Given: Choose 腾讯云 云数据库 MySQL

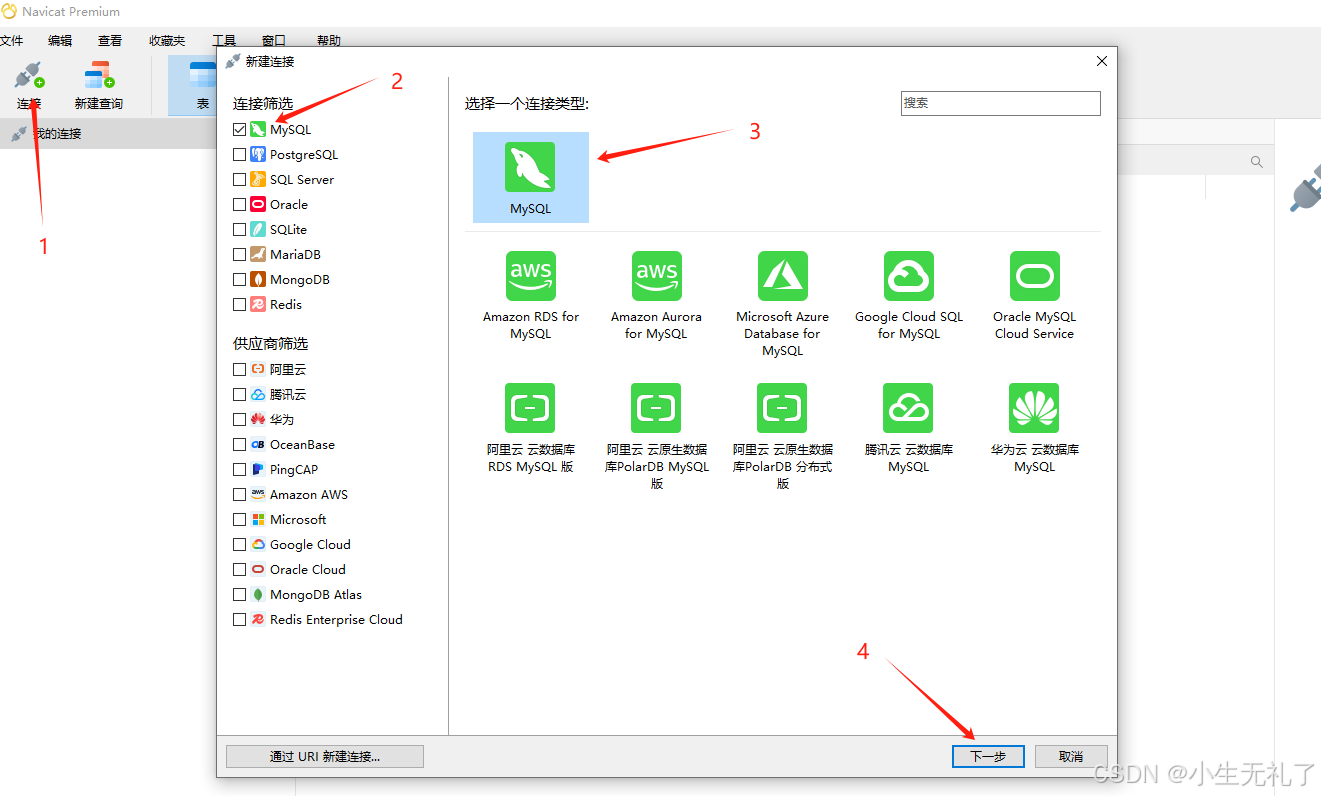Looking at the screenshot, I should coord(908,429).
